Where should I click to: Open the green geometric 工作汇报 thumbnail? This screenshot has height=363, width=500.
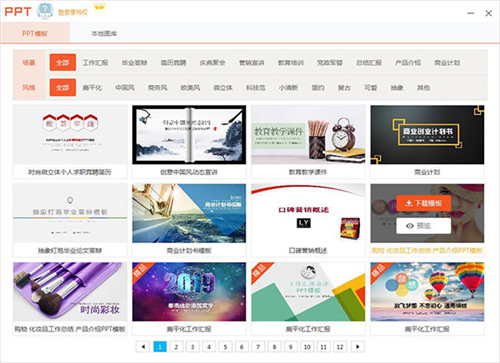click(x=308, y=292)
